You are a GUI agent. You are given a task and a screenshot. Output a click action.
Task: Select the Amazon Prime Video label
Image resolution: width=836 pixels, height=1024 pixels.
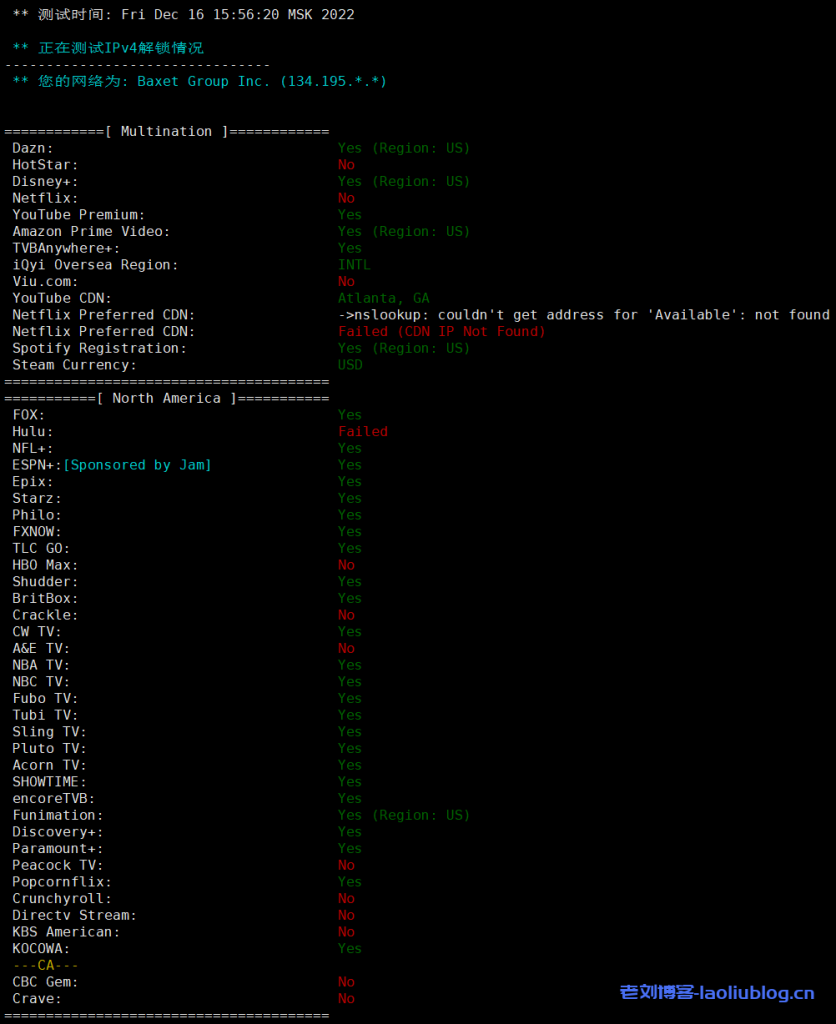pos(91,231)
